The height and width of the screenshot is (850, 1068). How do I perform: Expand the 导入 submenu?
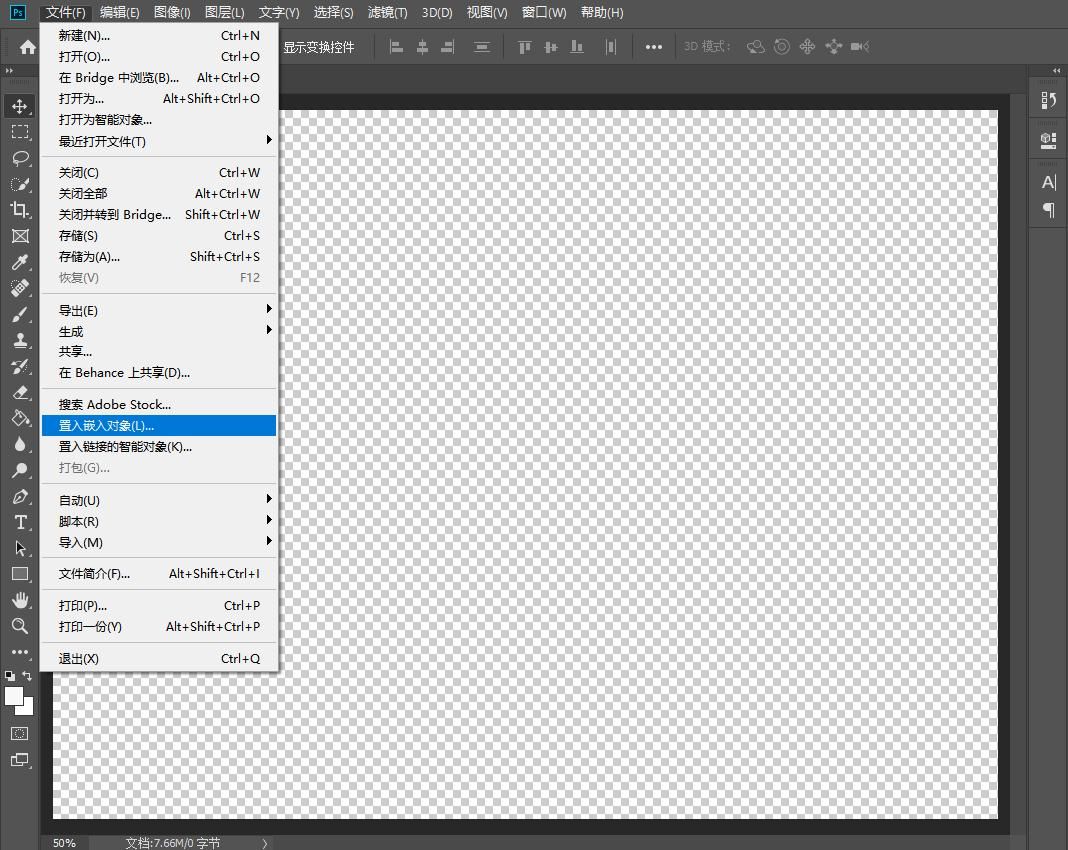click(x=159, y=543)
